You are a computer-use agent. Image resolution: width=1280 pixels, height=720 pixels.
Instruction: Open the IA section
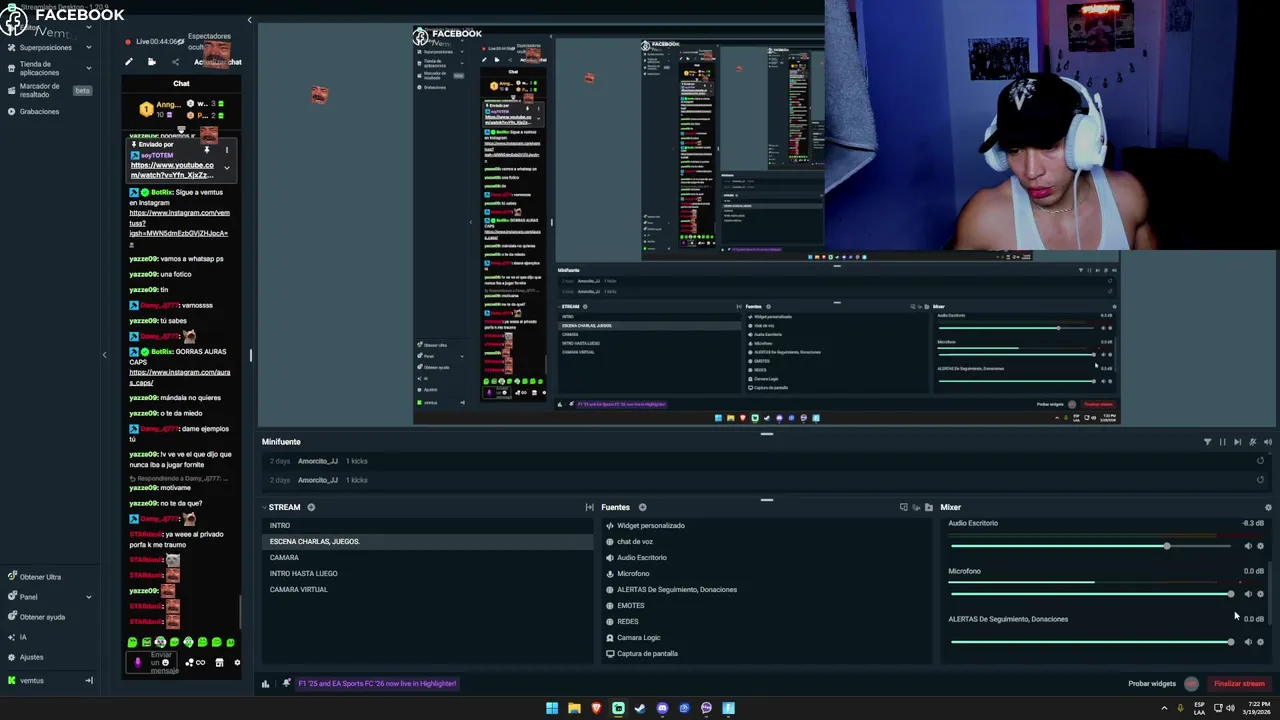23,637
